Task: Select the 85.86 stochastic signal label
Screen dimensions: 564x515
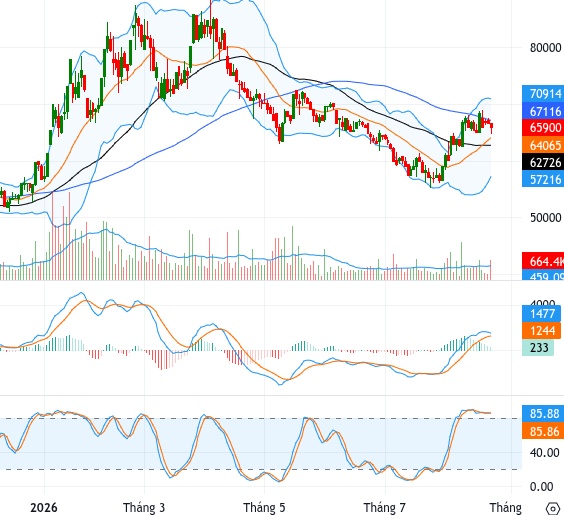Action: pos(543,430)
